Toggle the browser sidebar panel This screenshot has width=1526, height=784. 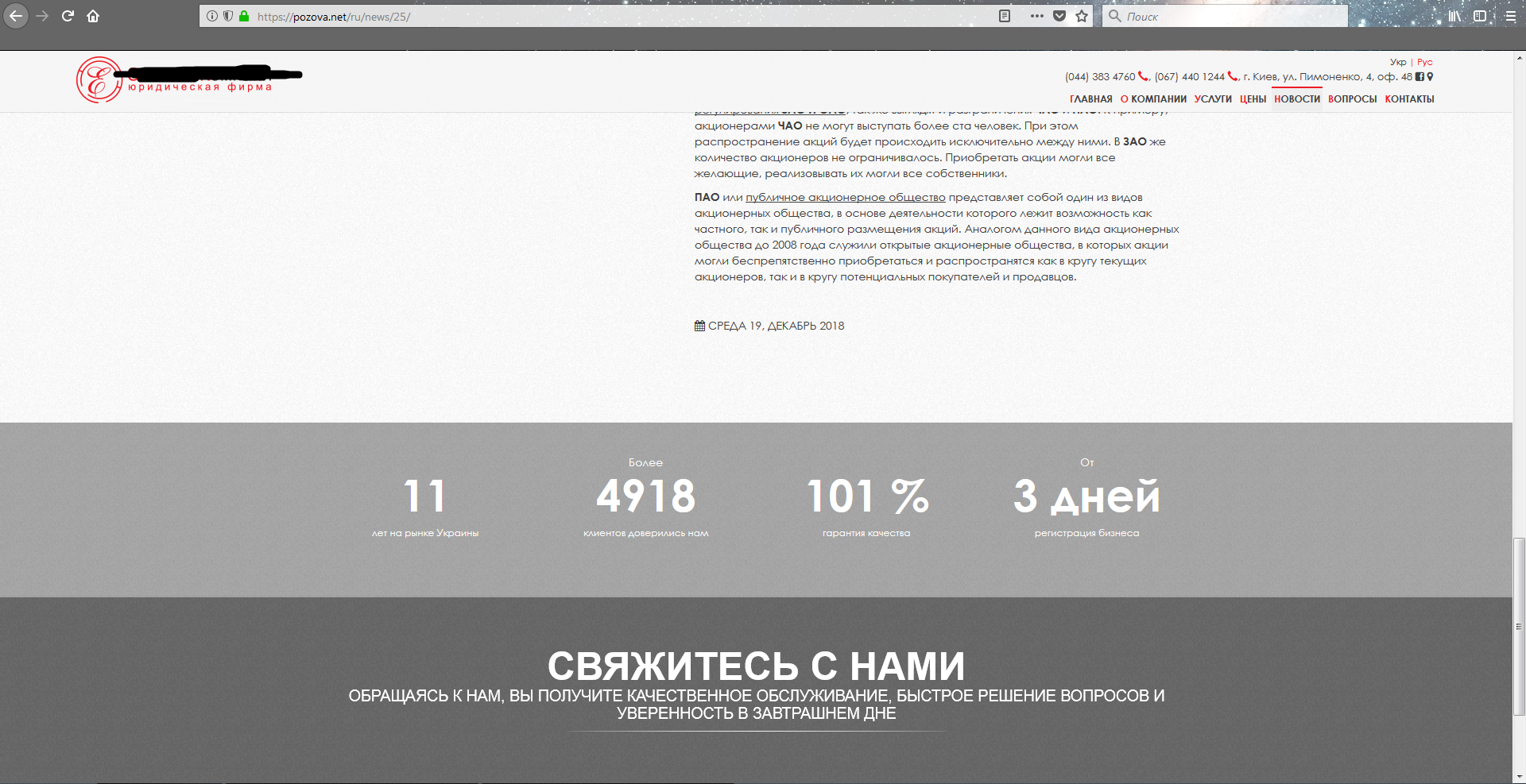tap(1480, 16)
